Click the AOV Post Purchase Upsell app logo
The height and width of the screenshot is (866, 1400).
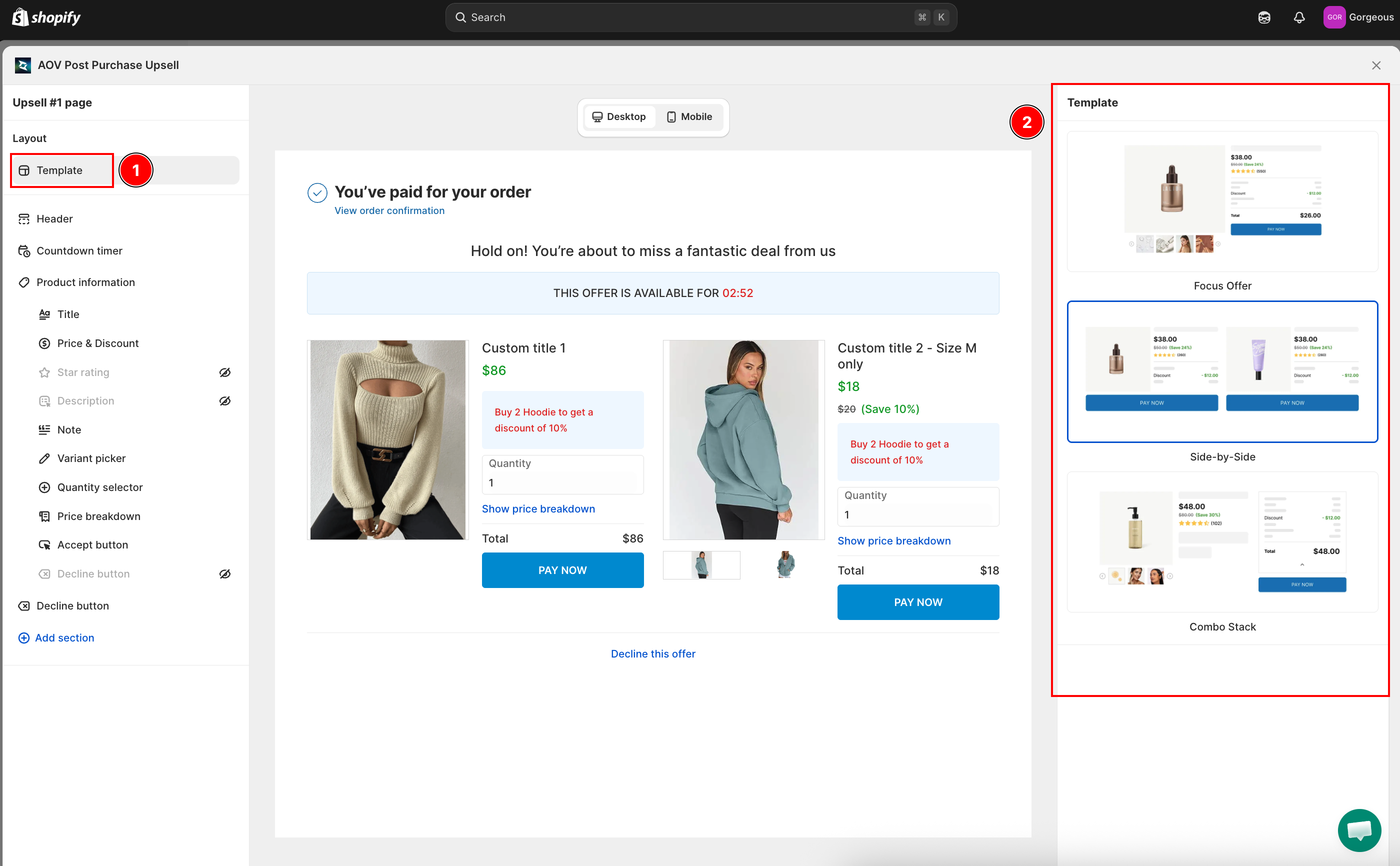pos(23,65)
